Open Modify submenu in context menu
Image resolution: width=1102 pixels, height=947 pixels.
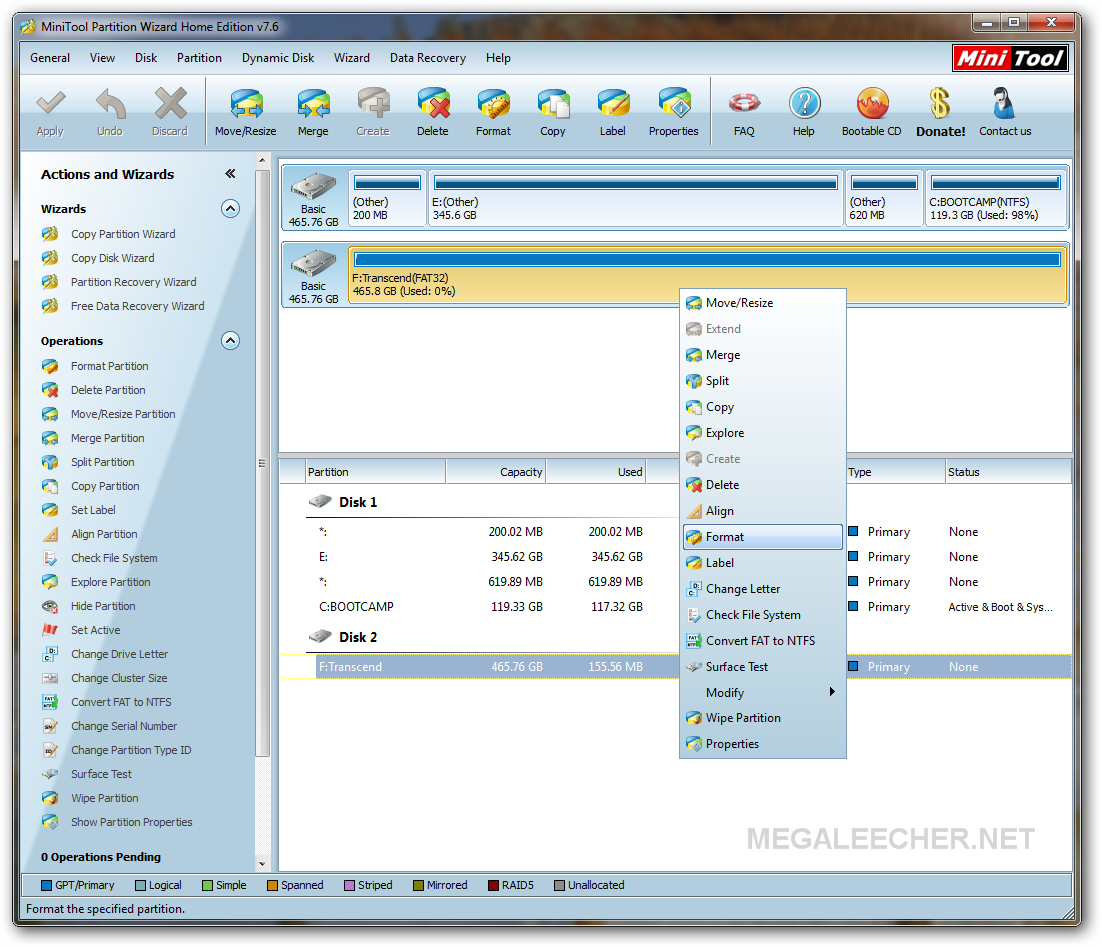tap(763, 692)
